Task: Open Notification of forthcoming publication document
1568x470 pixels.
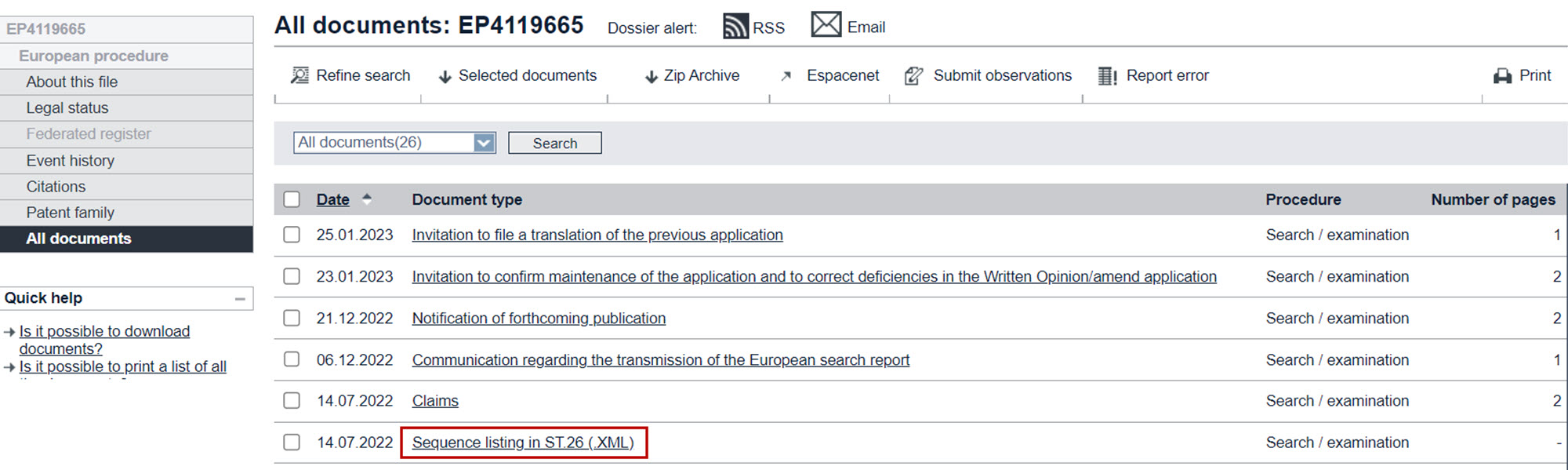Action: (x=539, y=319)
